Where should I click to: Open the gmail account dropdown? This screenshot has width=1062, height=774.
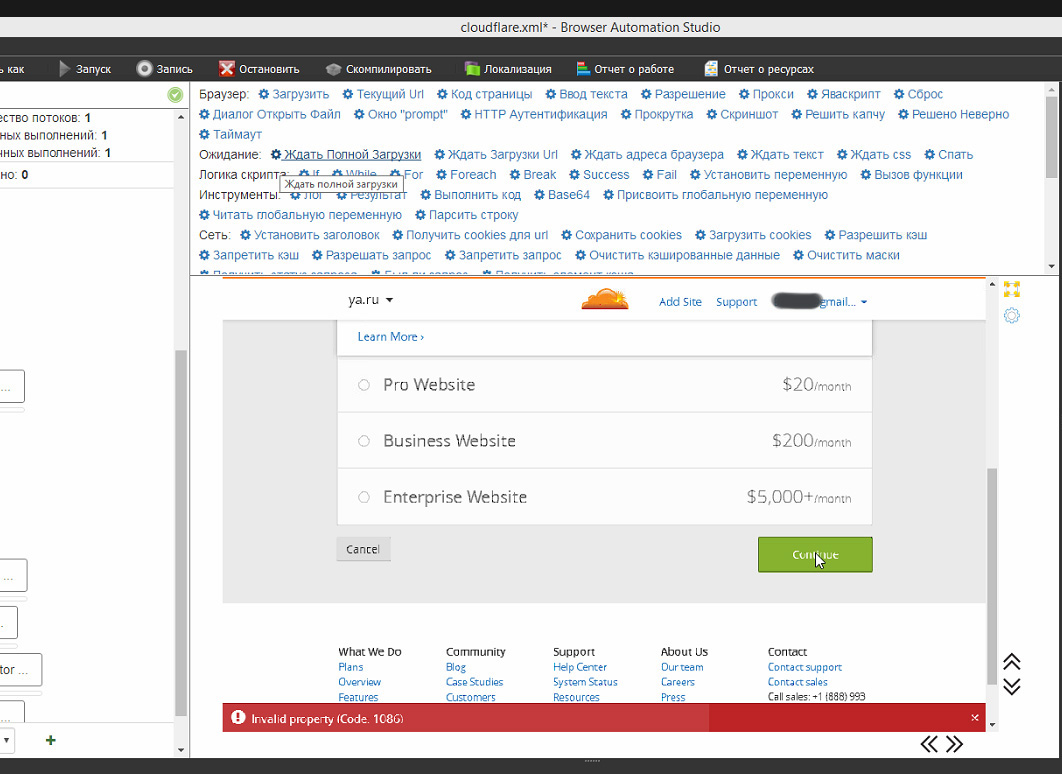pyautogui.click(x=820, y=302)
